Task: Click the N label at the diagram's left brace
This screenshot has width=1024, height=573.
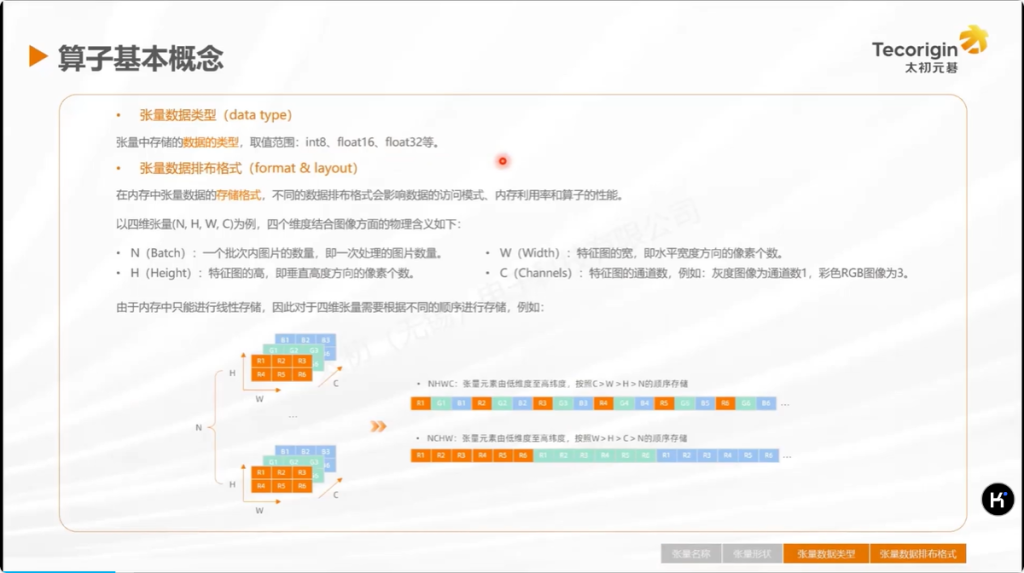Action: tap(198, 427)
